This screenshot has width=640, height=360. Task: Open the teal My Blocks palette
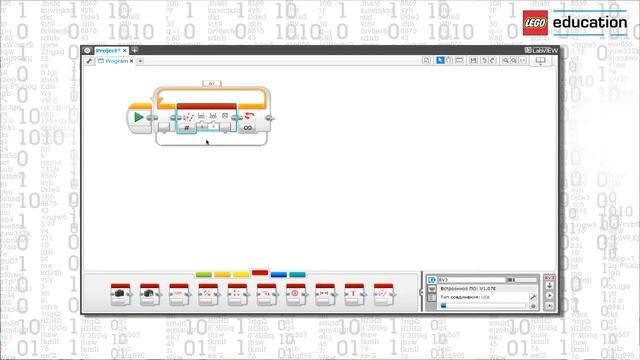[298, 275]
